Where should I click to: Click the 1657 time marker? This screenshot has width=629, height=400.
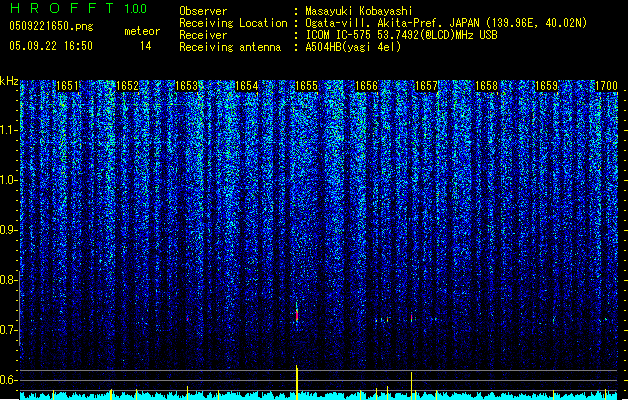click(x=426, y=86)
